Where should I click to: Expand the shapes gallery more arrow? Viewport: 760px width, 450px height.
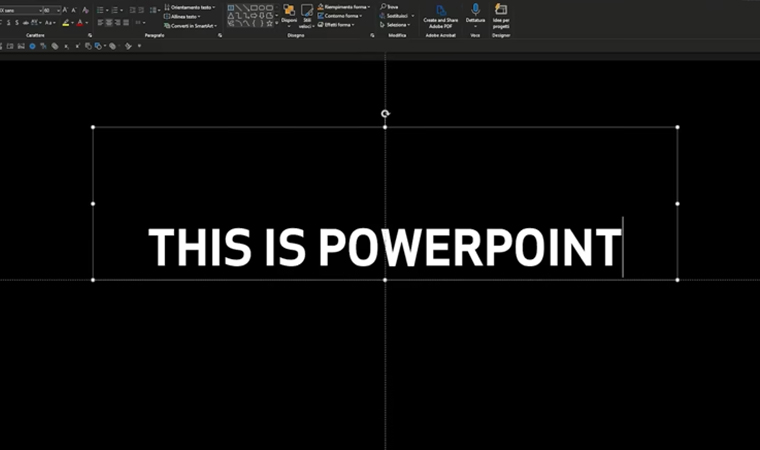[276, 23]
